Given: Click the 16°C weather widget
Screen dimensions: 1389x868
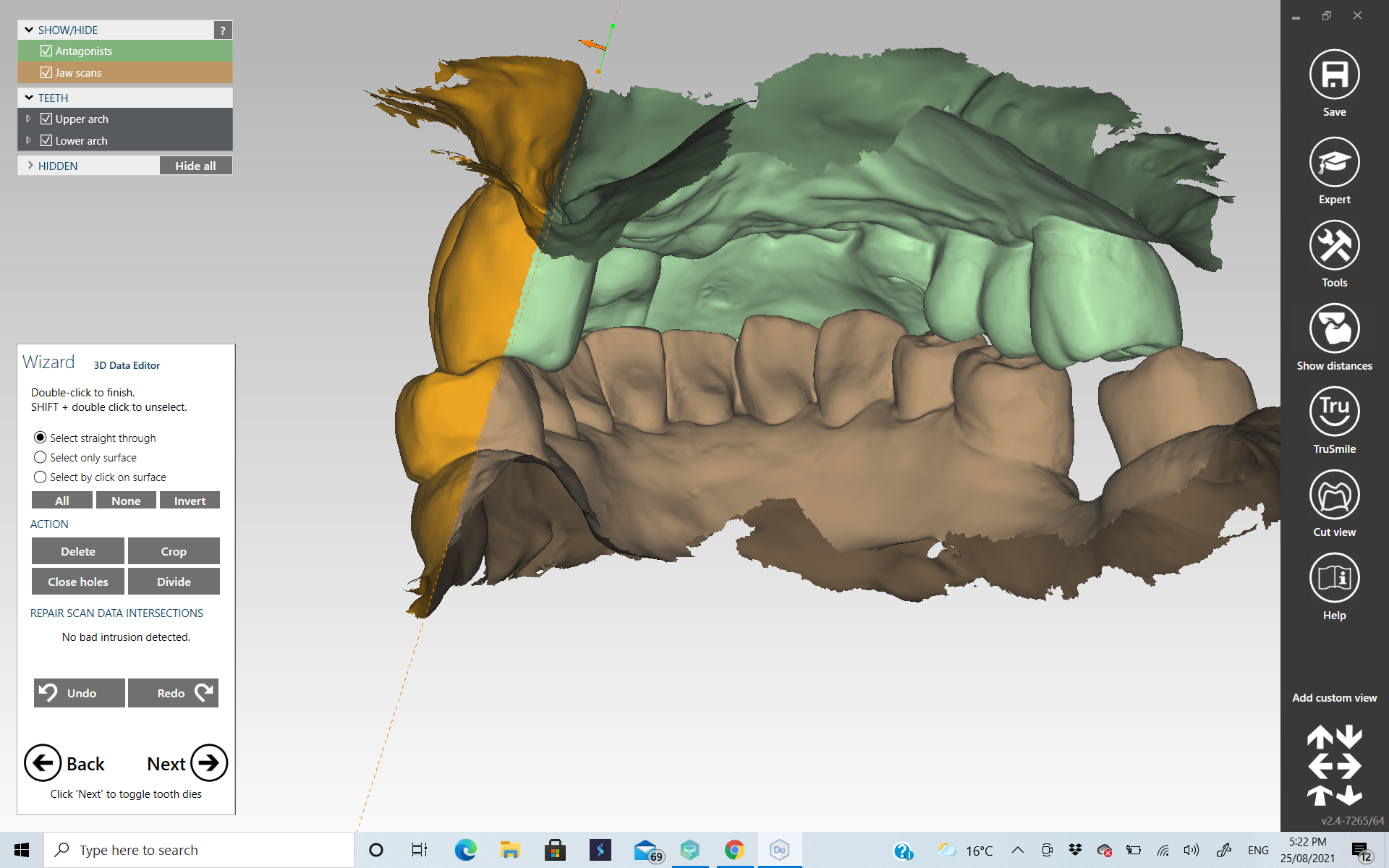Looking at the screenshot, I should click(x=966, y=851).
